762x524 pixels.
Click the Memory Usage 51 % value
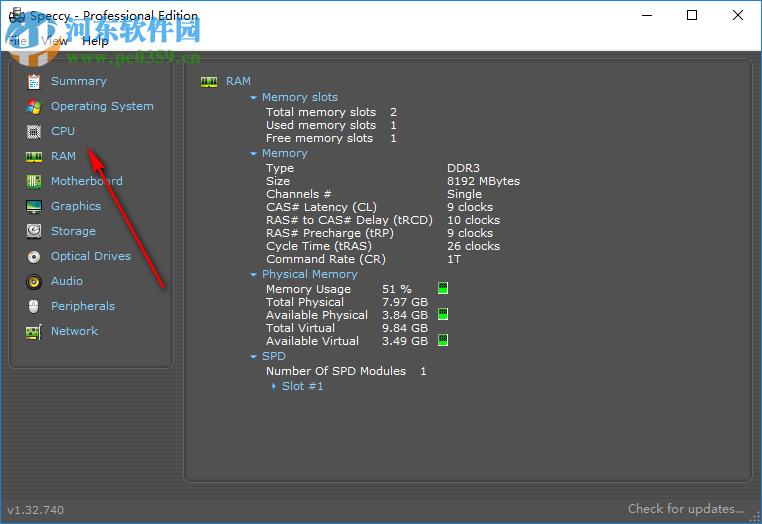[397, 289]
